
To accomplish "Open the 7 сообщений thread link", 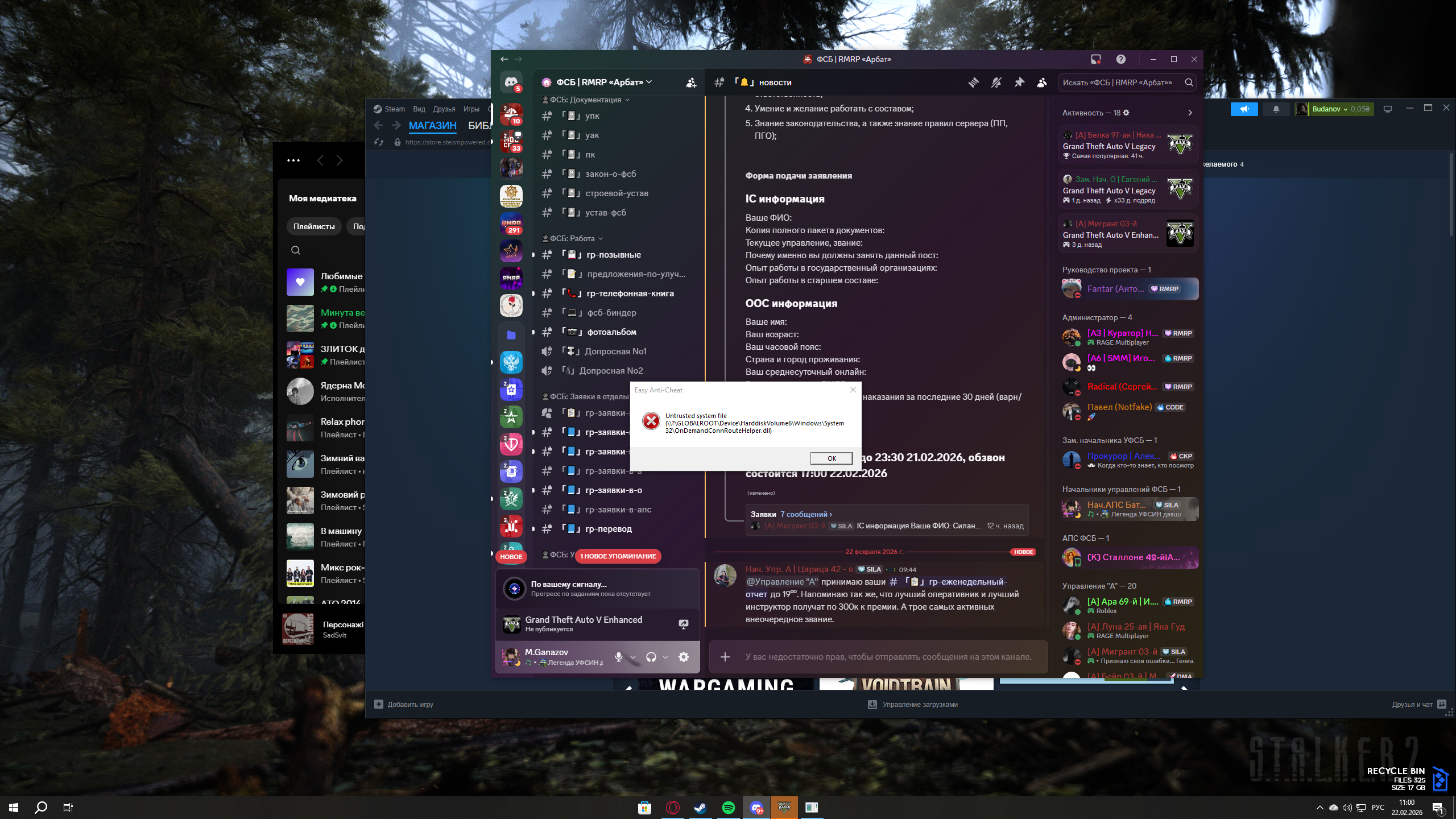I will [805, 514].
